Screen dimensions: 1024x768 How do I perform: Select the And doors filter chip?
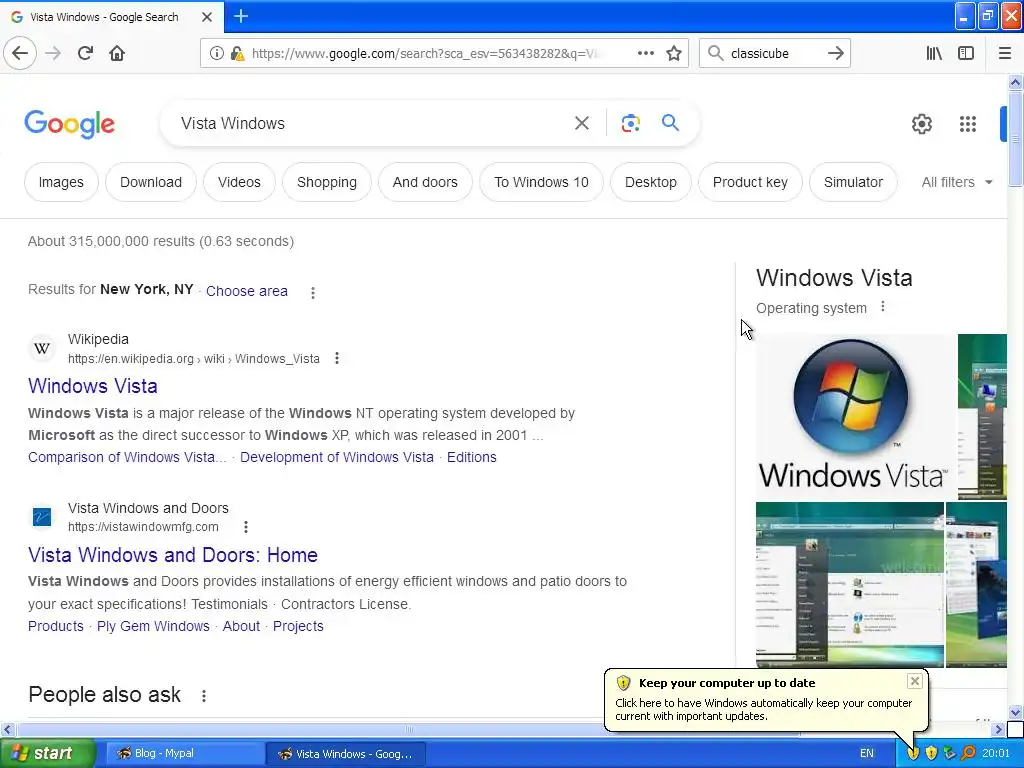tap(425, 182)
